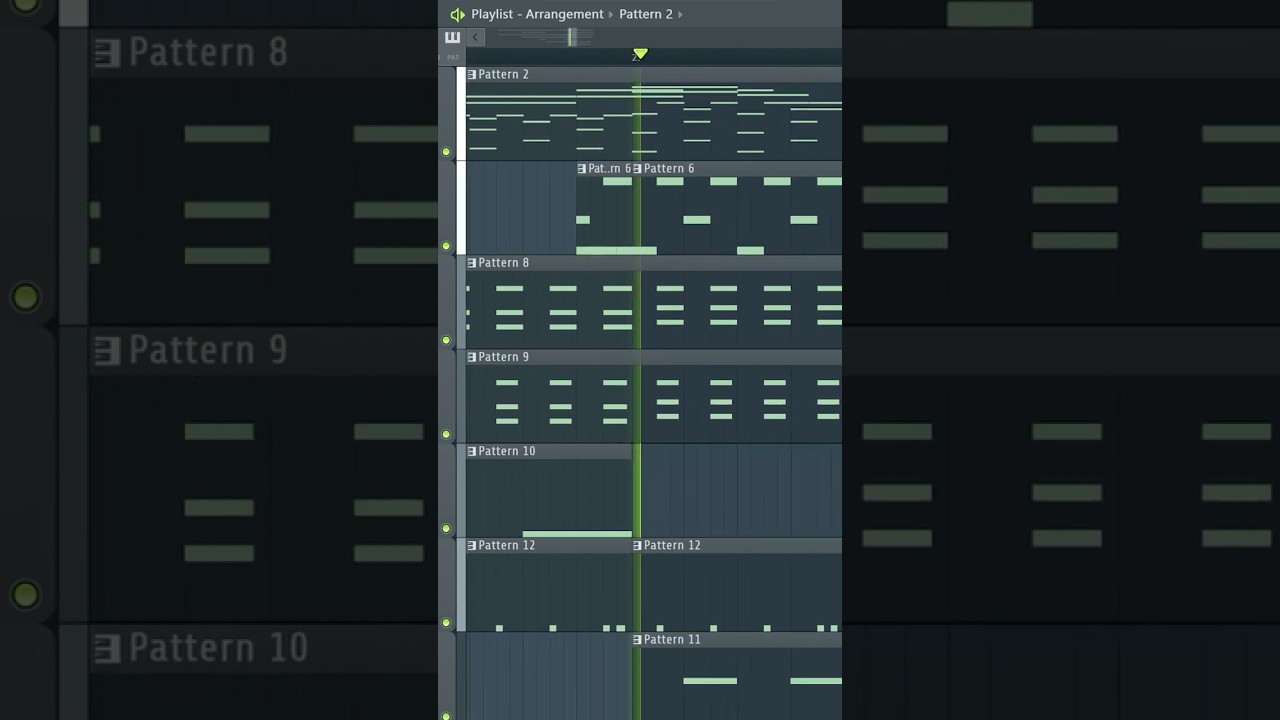Click the piano keys icon in playlist toolbar
The width and height of the screenshot is (1280, 720).
(x=452, y=37)
